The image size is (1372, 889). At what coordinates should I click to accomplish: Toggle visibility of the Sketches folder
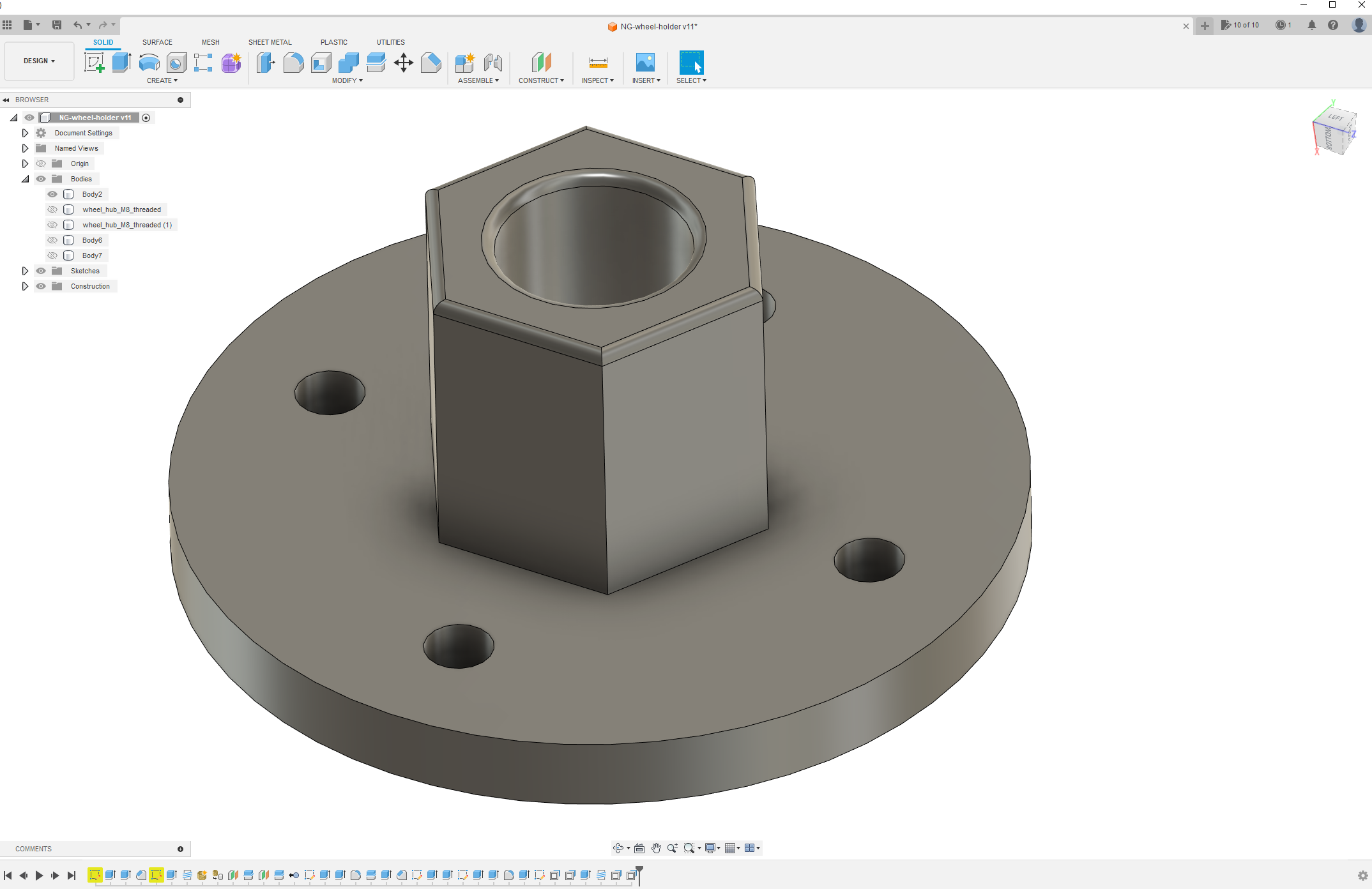[41, 271]
